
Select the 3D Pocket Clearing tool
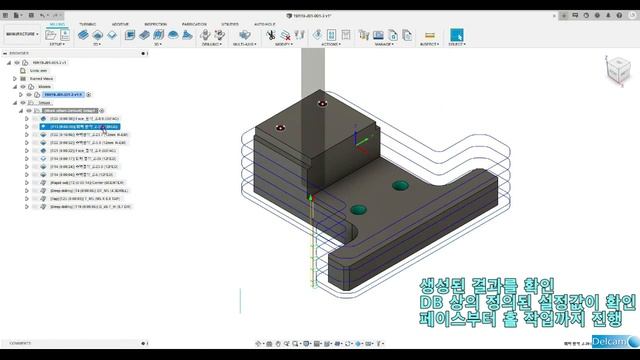coord(144,35)
